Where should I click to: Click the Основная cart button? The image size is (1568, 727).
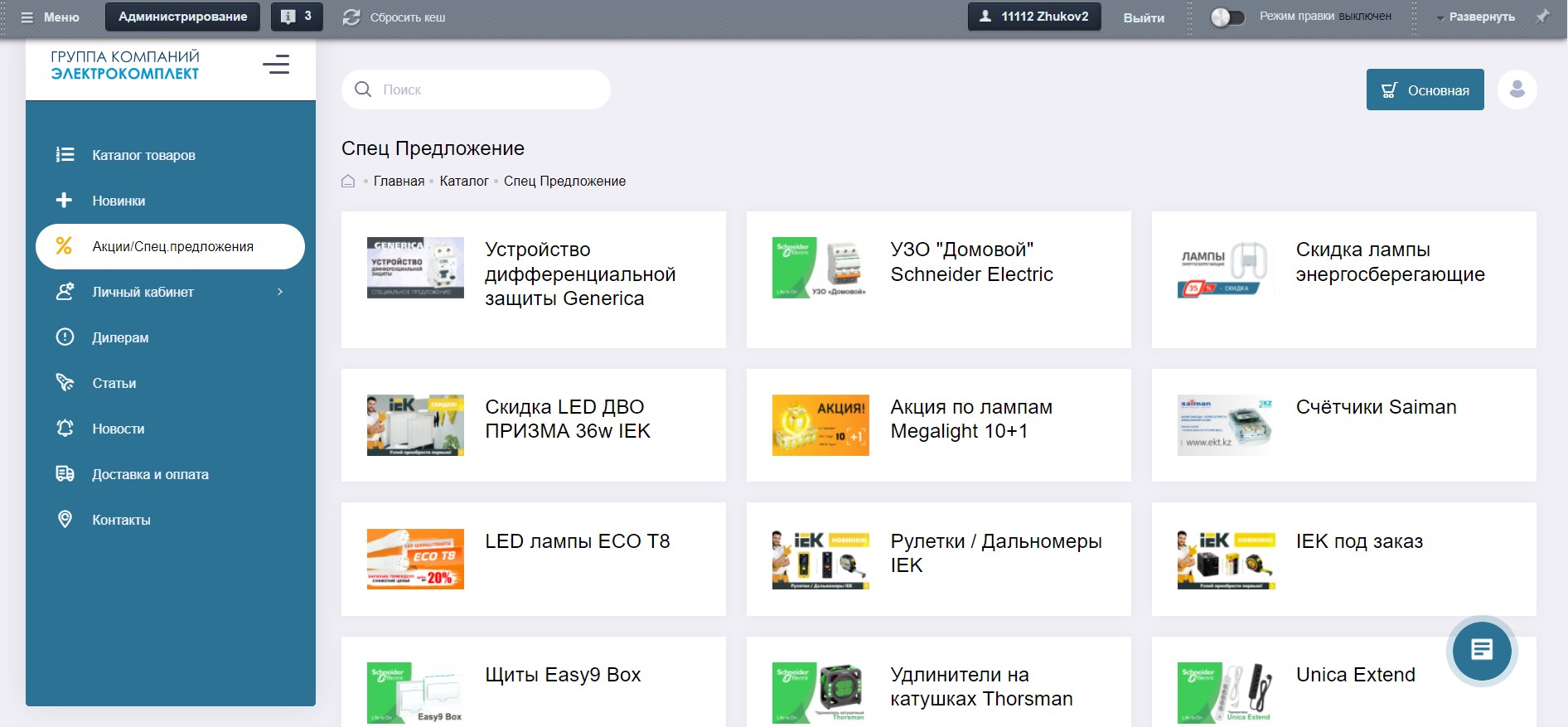[x=1425, y=90]
